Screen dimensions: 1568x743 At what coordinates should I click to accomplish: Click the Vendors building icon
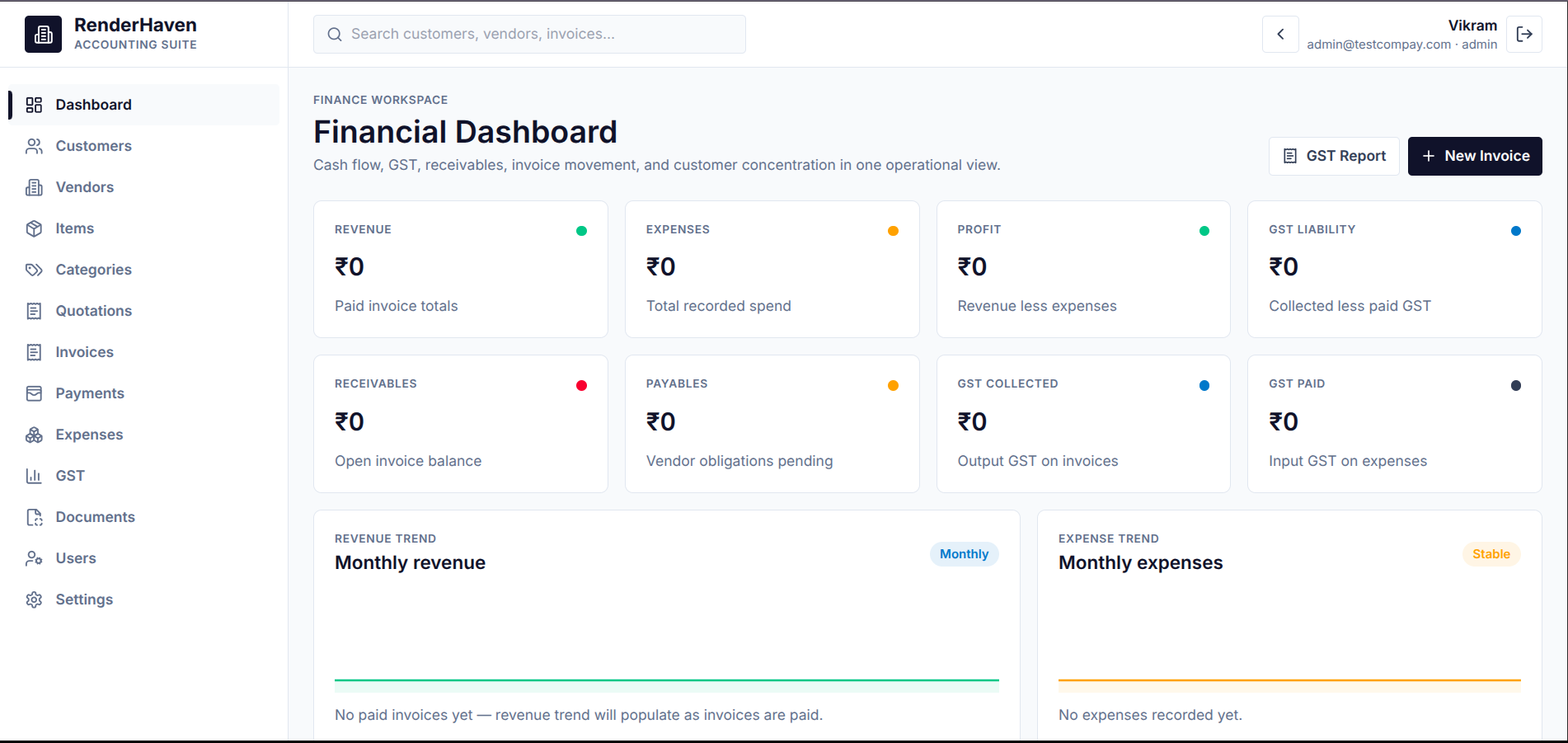(34, 187)
